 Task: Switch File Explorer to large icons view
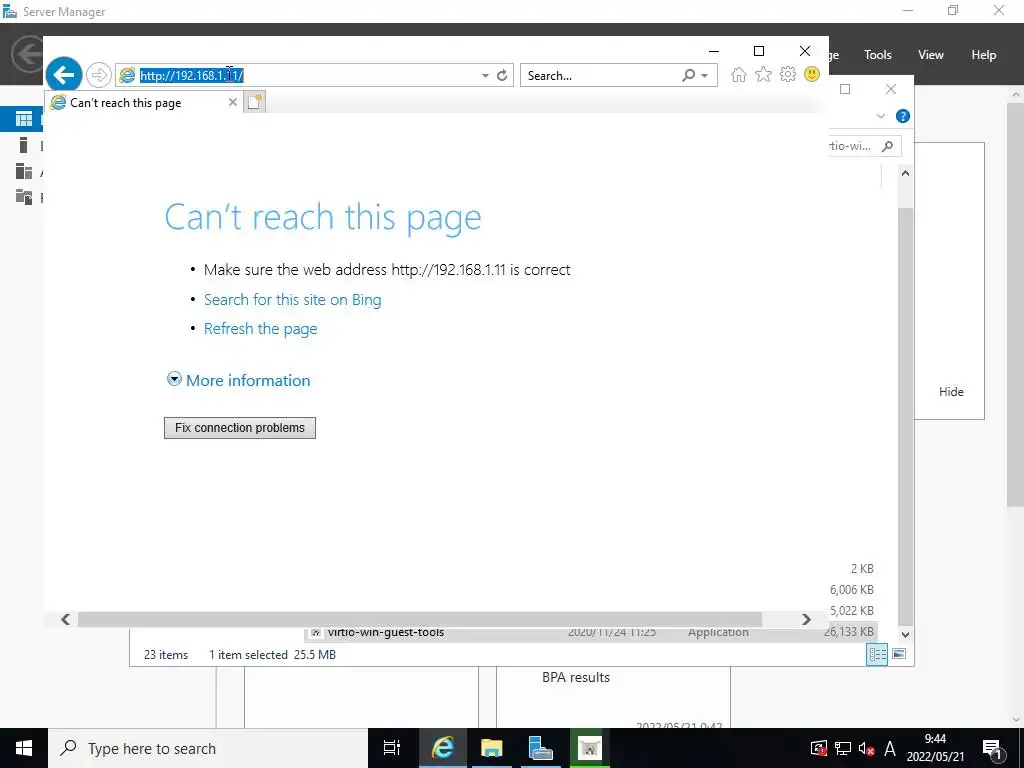pyautogui.click(x=899, y=654)
